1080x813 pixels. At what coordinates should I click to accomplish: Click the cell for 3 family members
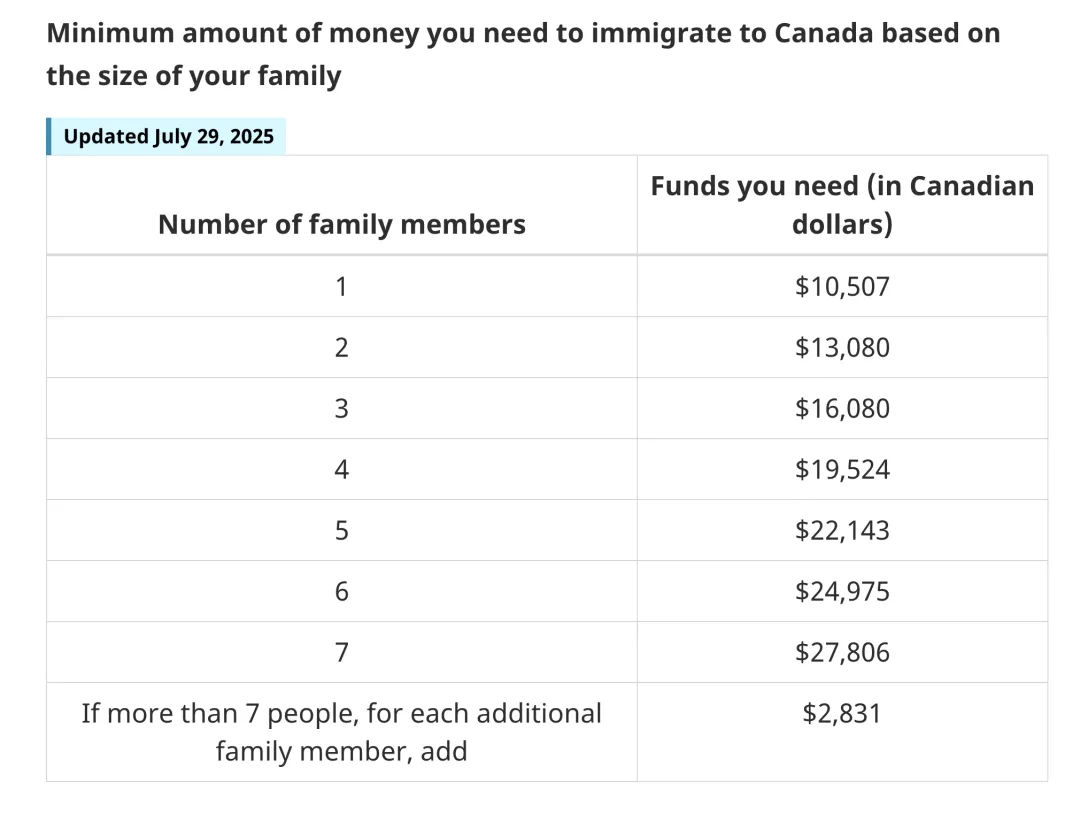[341, 409]
